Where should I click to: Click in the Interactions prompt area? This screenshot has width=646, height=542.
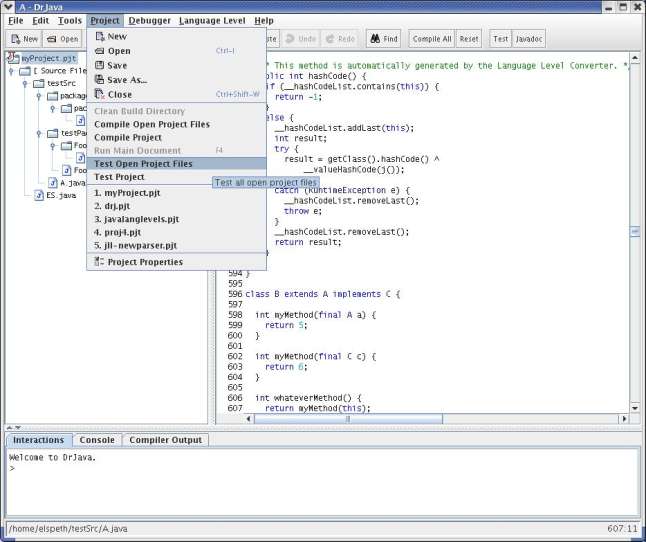point(323,482)
